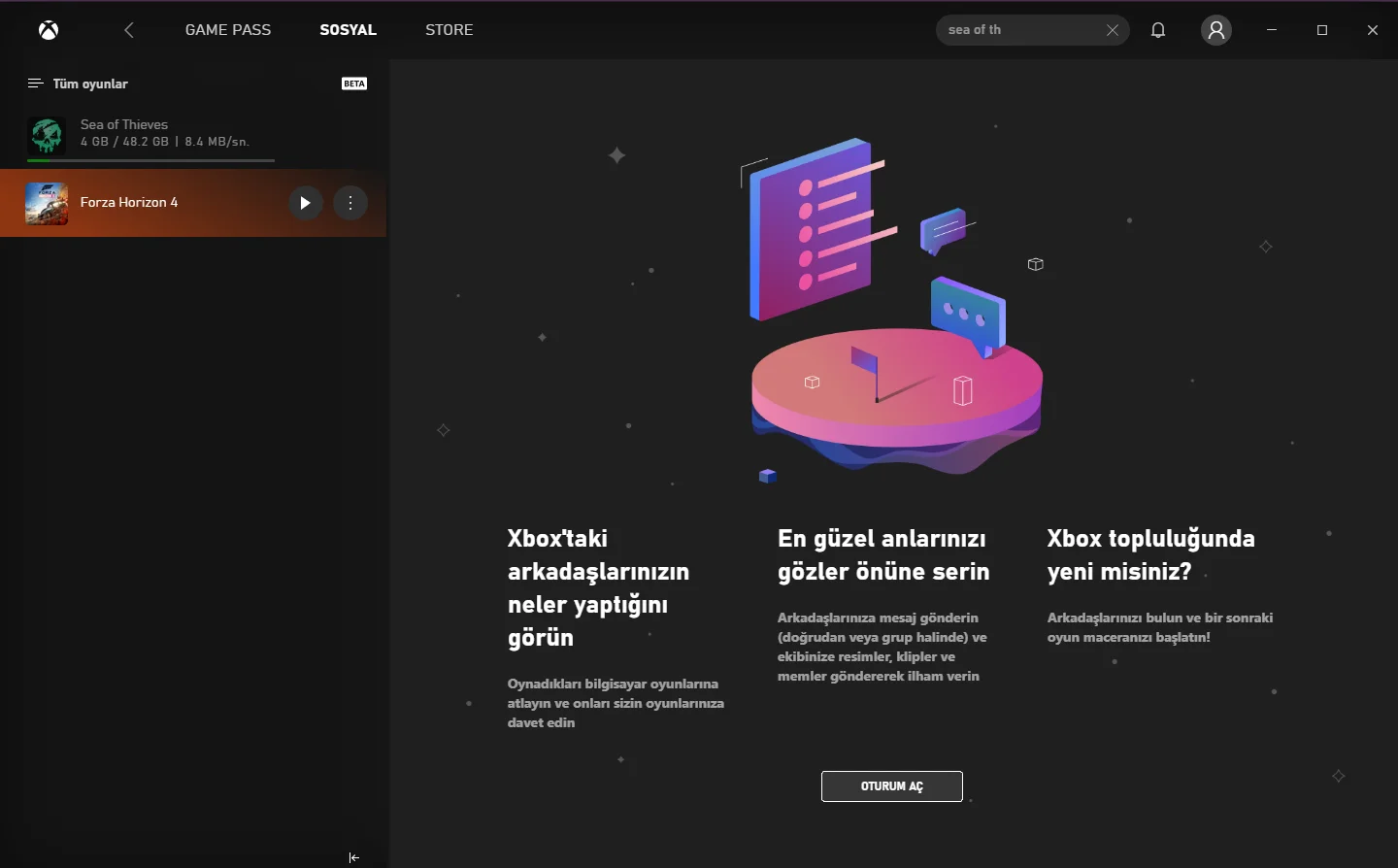Click the Forza Horizon 4 game thumbnail

coord(47,203)
